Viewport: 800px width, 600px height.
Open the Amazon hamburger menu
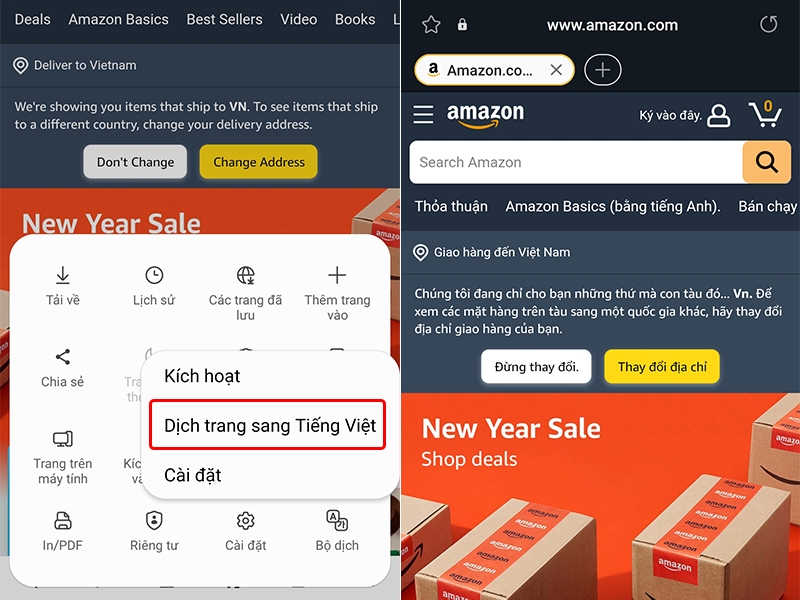[x=423, y=114]
